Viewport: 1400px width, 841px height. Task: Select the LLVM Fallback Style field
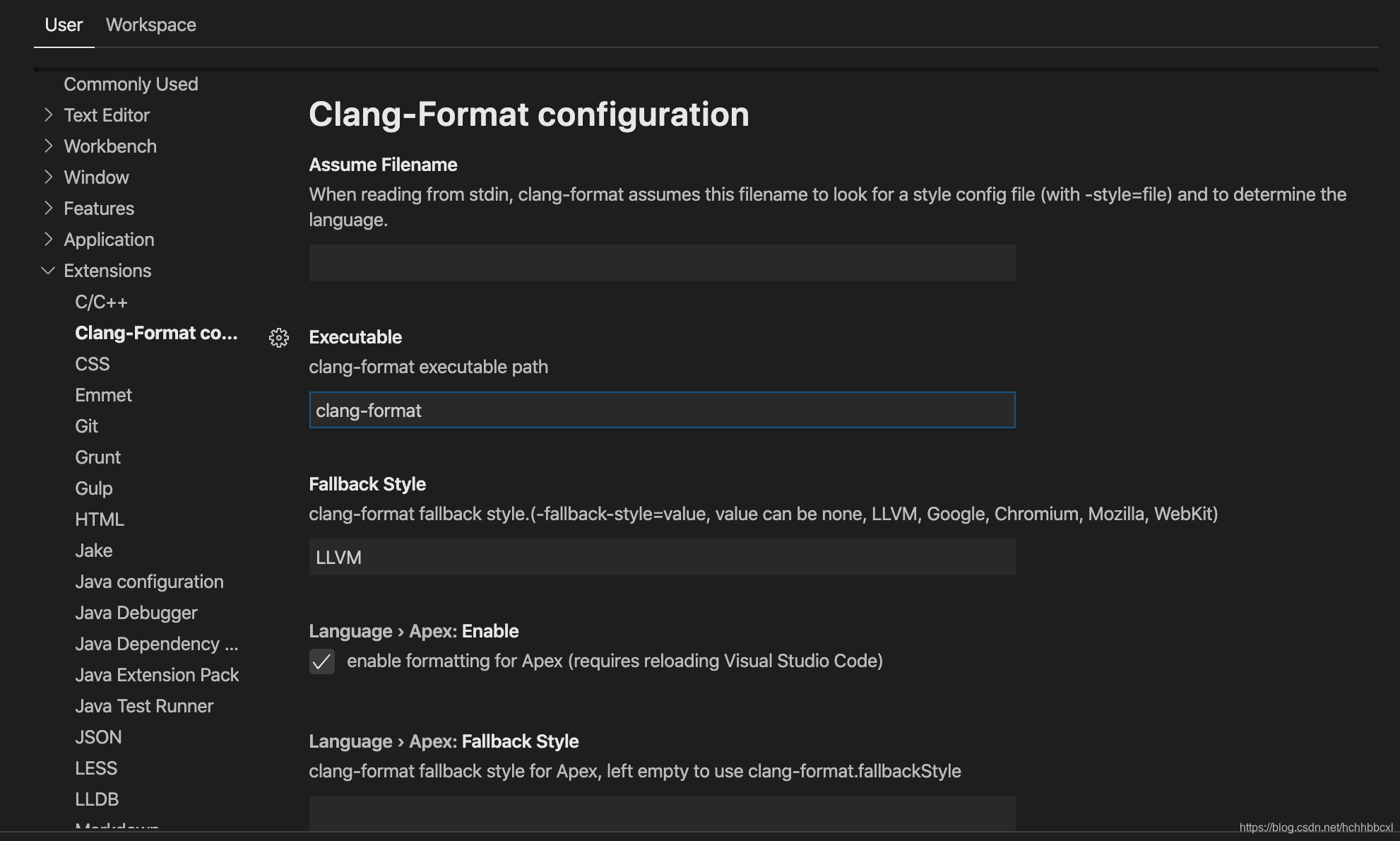click(x=661, y=557)
